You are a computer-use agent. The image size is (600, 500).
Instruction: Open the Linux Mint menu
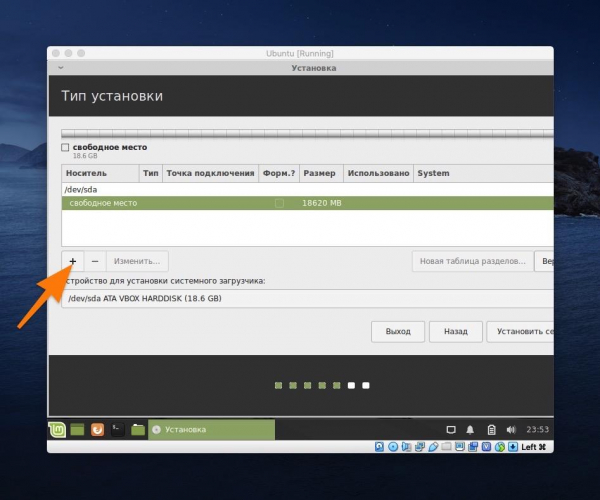[x=57, y=430]
